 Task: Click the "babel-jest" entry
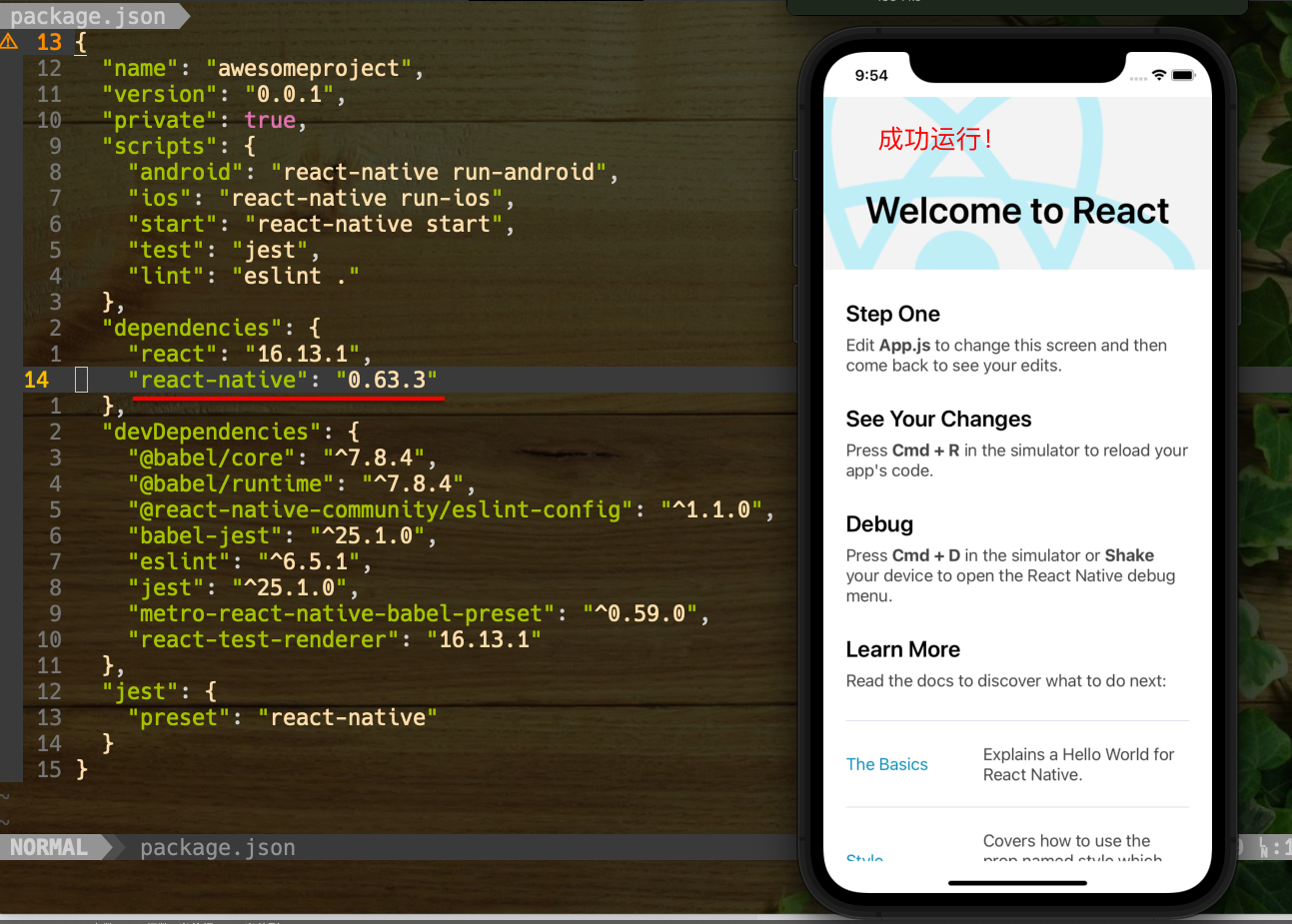click(x=283, y=535)
